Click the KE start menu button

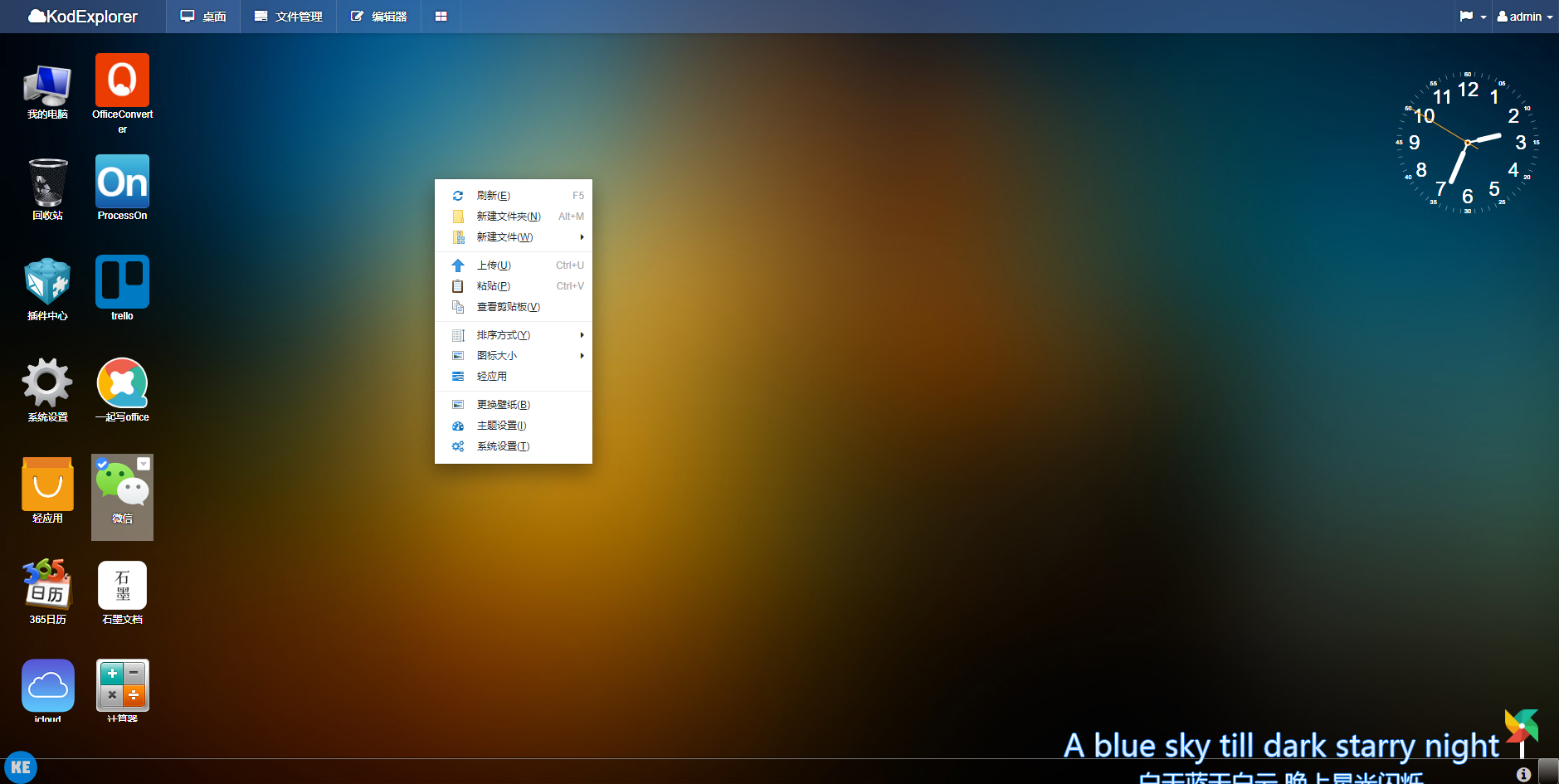pyautogui.click(x=21, y=767)
